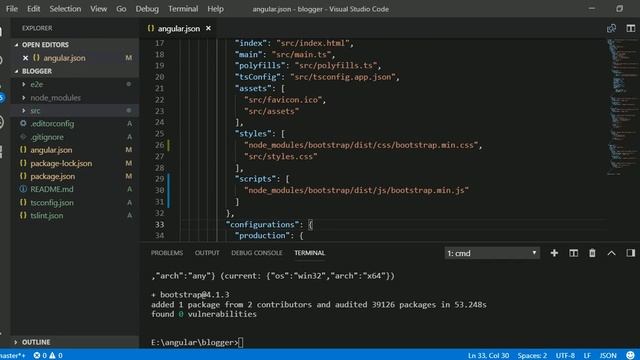
Task: Click the EXPLORER panel header
Action: click(x=37, y=28)
